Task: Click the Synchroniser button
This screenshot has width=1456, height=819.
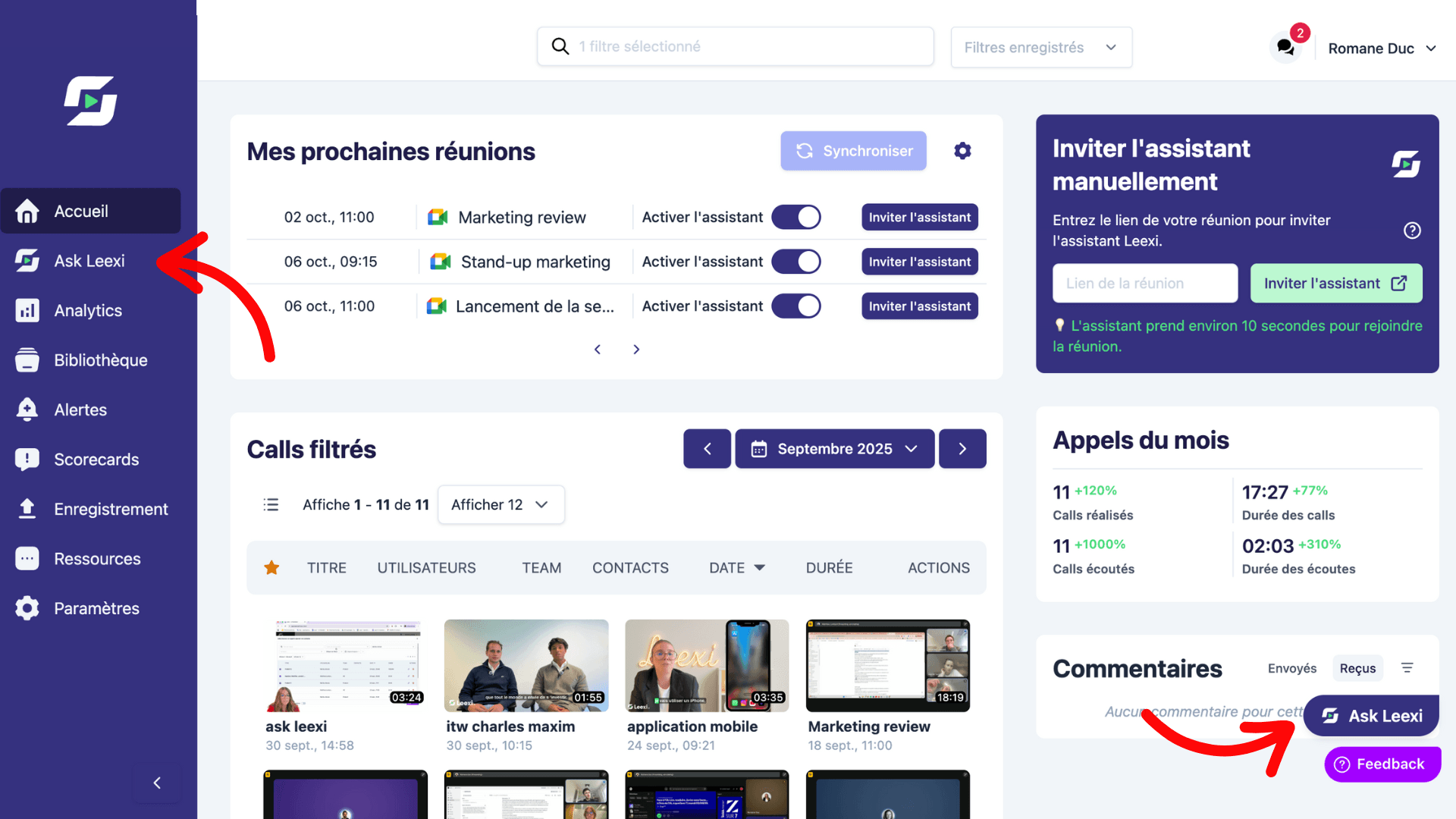Action: pyautogui.click(x=853, y=151)
